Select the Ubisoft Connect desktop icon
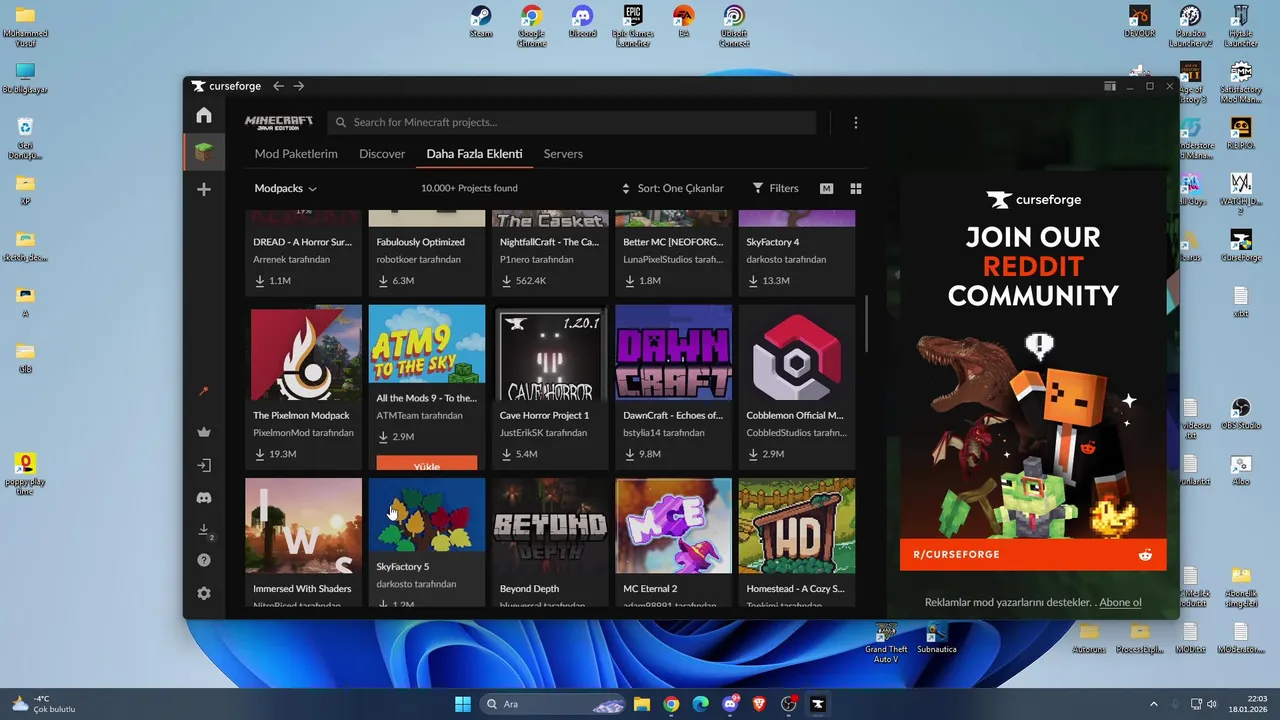The image size is (1280, 720). pyautogui.click(x=734, y=25)
